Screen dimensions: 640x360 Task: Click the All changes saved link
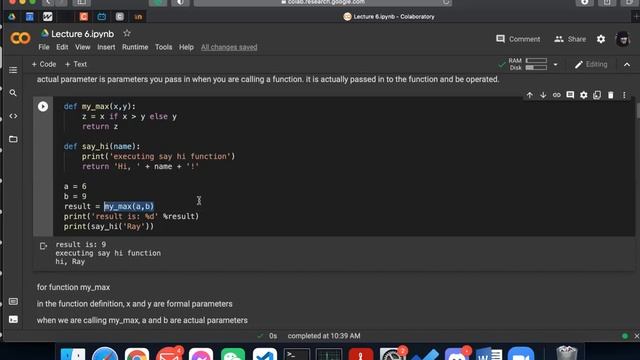click(x=229, y=47)
